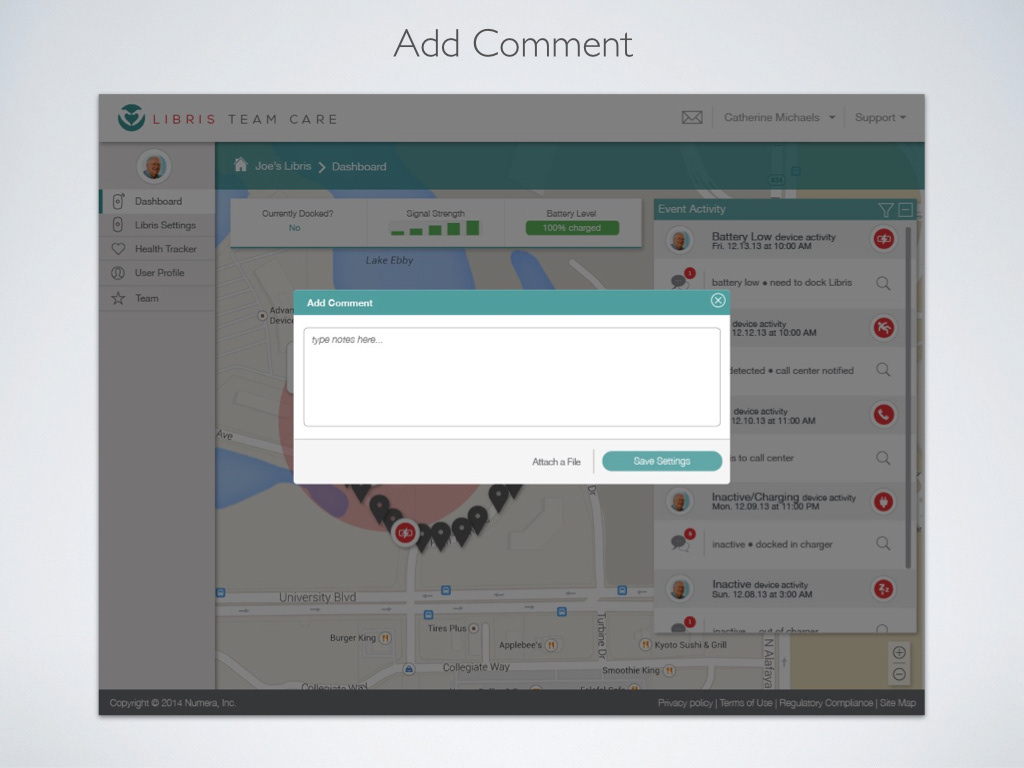The width and height of the screenshot is (1024, 768).
Task: Click Joe's Libris breadcrumb link
Action: click(x=283, y=167)
